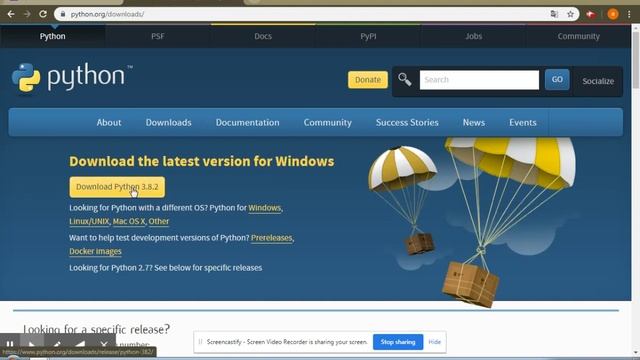Open the orange profile avatar
This screenshot has width=640, height=360.
click(613, 14)
